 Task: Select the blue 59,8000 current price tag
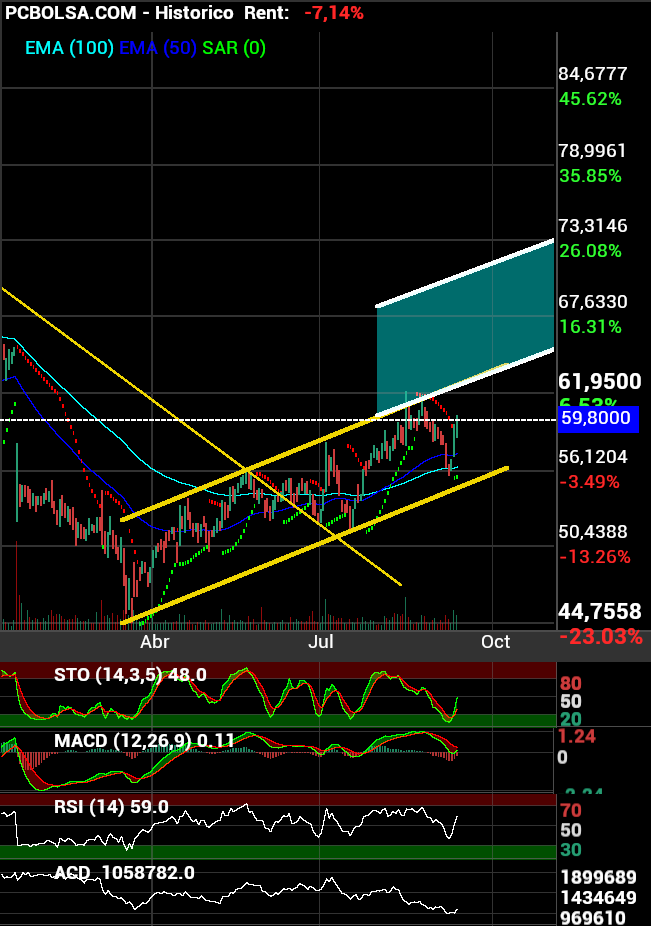[x=598, y=419]
